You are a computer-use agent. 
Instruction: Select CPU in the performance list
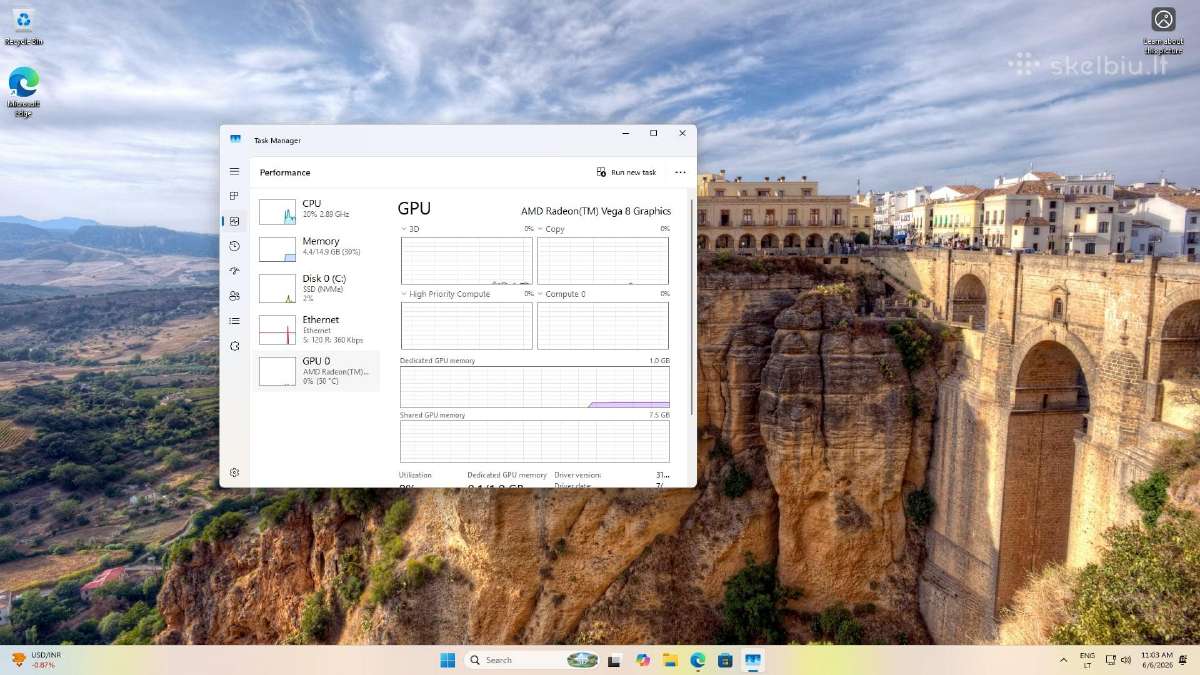click(x=316, y=209)
